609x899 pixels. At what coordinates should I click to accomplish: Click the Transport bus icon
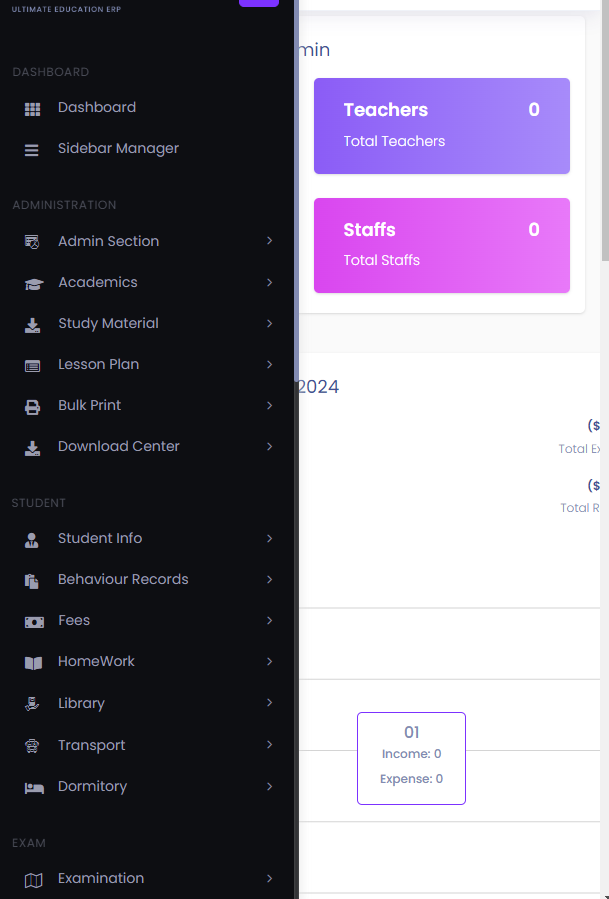point(32,746)
